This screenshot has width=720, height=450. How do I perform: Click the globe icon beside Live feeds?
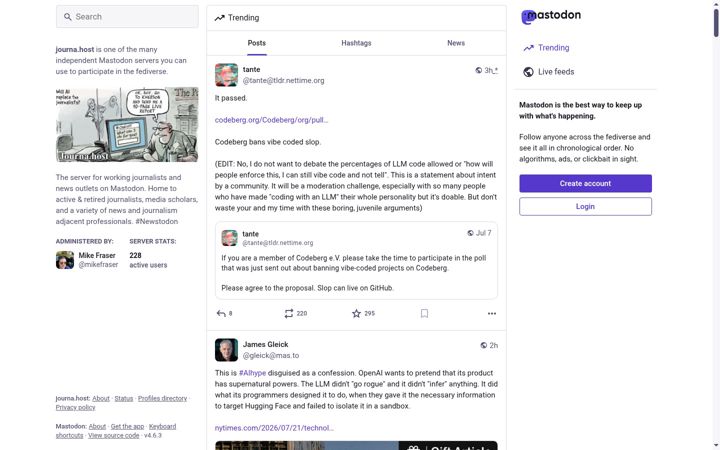point(529,72)
